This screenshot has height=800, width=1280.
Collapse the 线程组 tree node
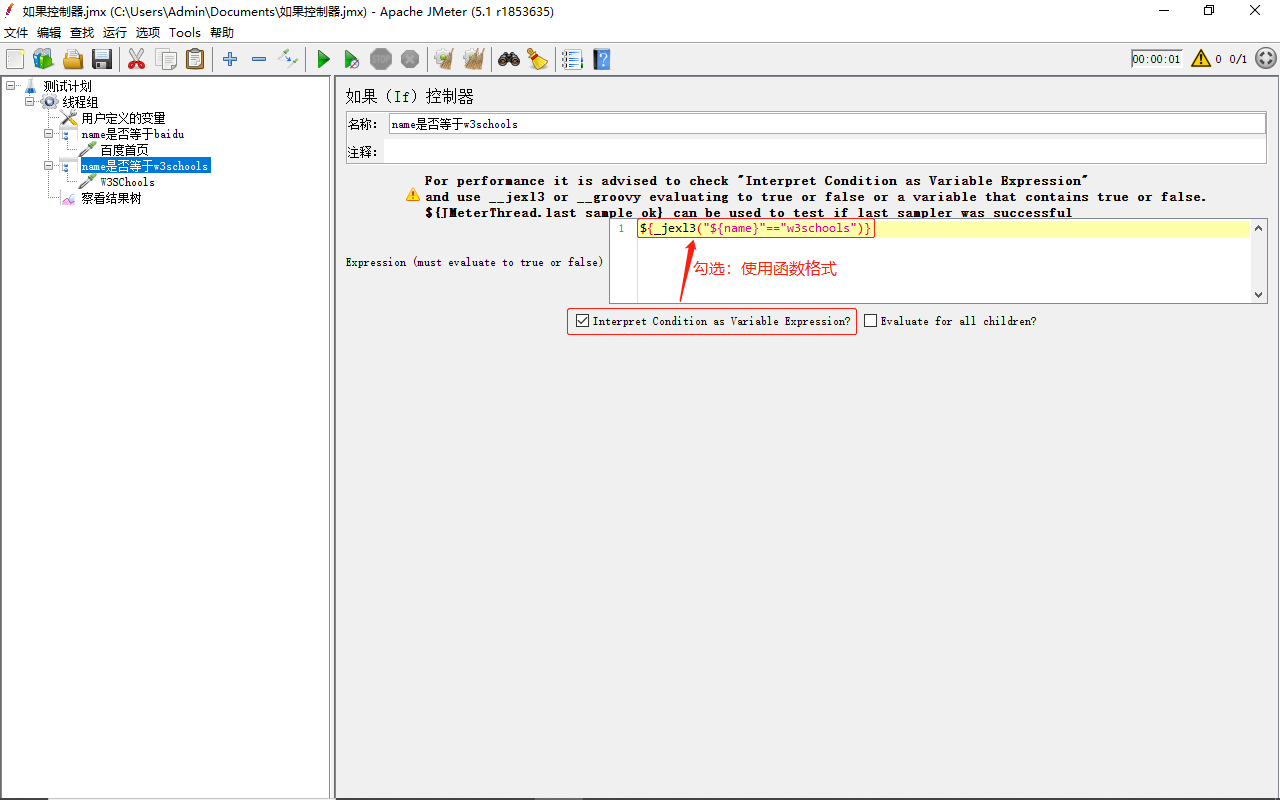(x=29, y=102)
